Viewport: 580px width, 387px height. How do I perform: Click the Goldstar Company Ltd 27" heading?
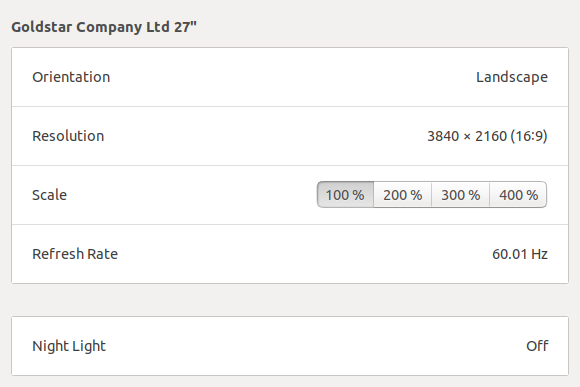104,27
